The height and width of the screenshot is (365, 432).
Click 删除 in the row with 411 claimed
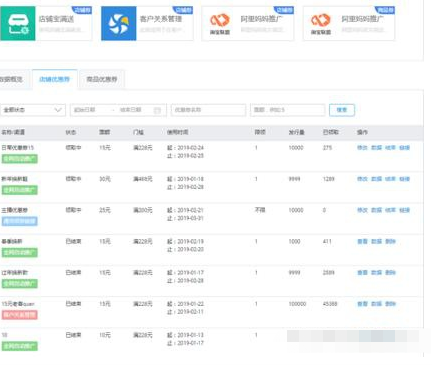(390, 241)
